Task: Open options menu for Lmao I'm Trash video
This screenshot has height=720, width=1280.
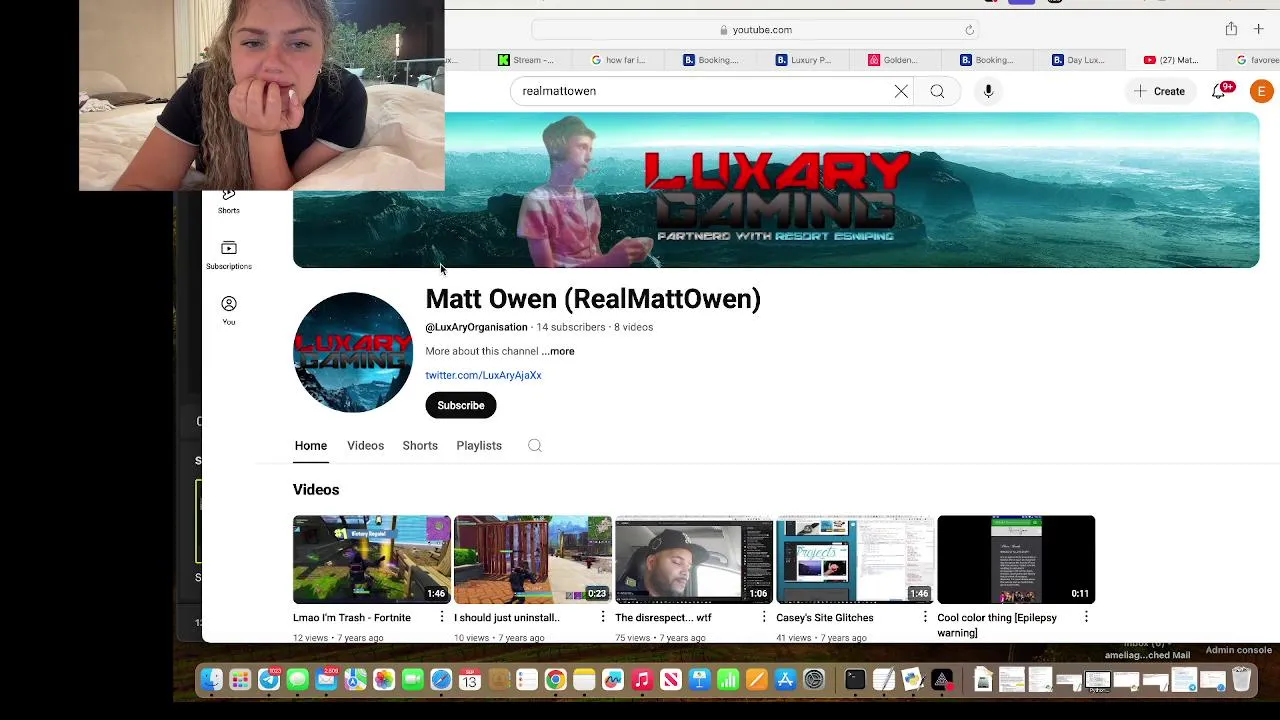Action: tap(442, 618)
